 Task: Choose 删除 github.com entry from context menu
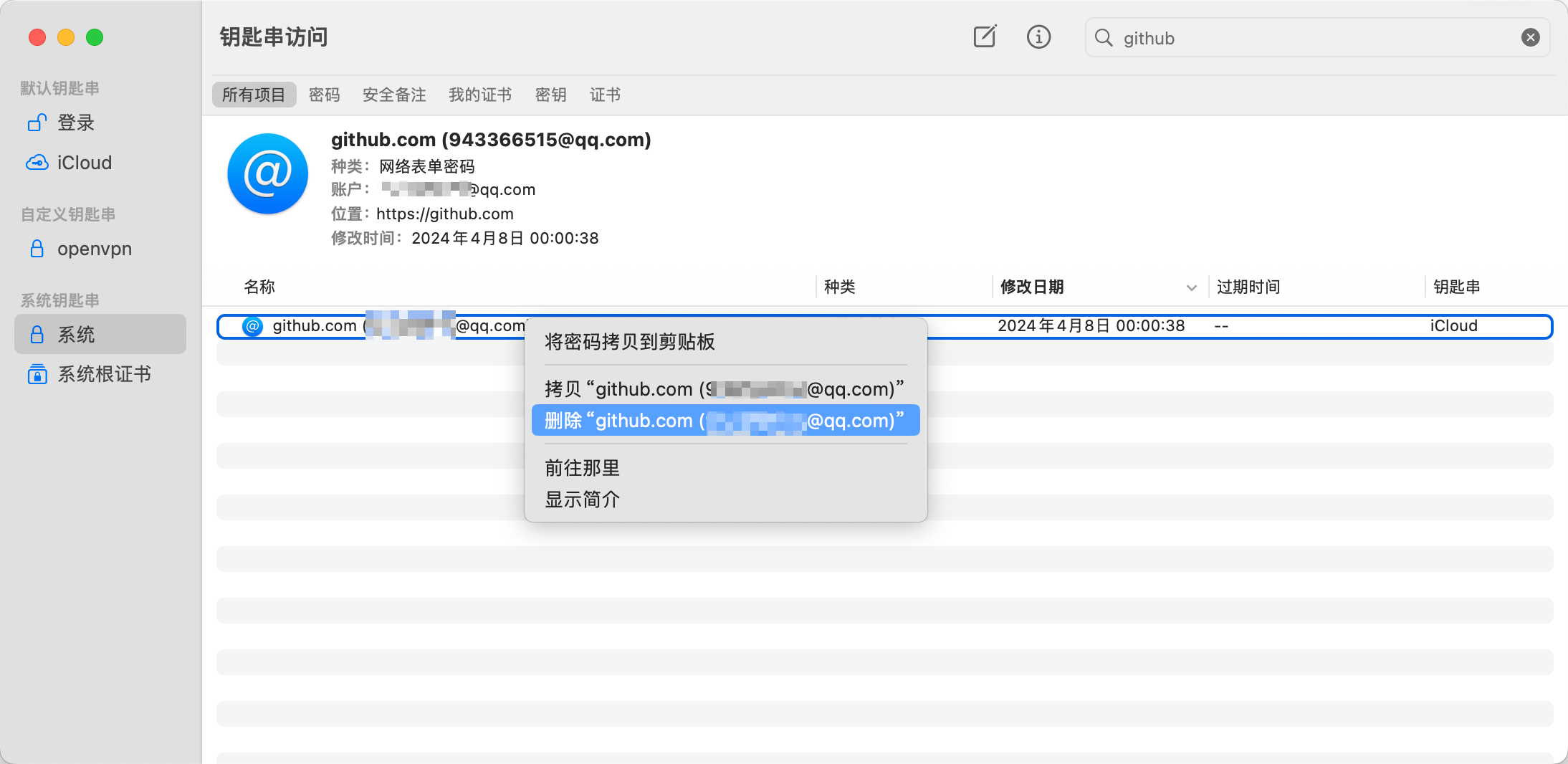[726, 421]
